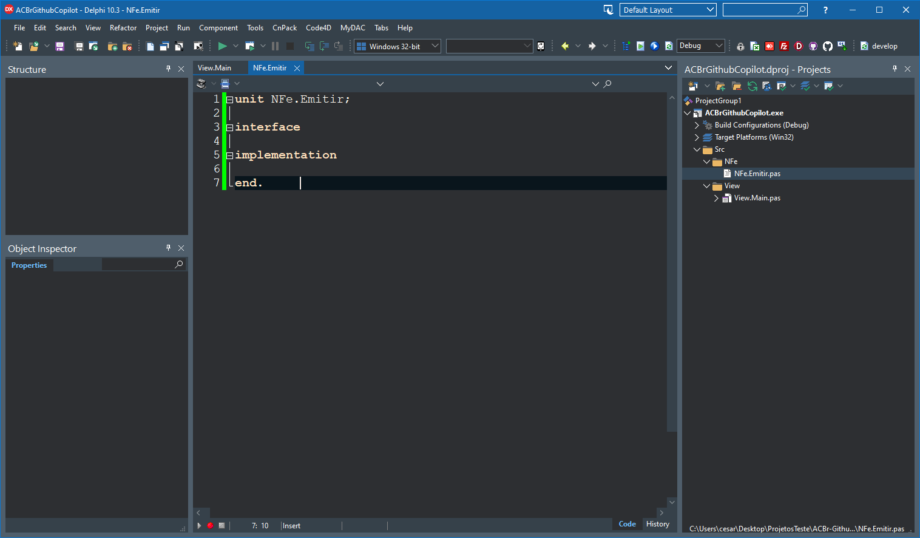
Task: Click the View Form toolbar icon
Action: 165,46
